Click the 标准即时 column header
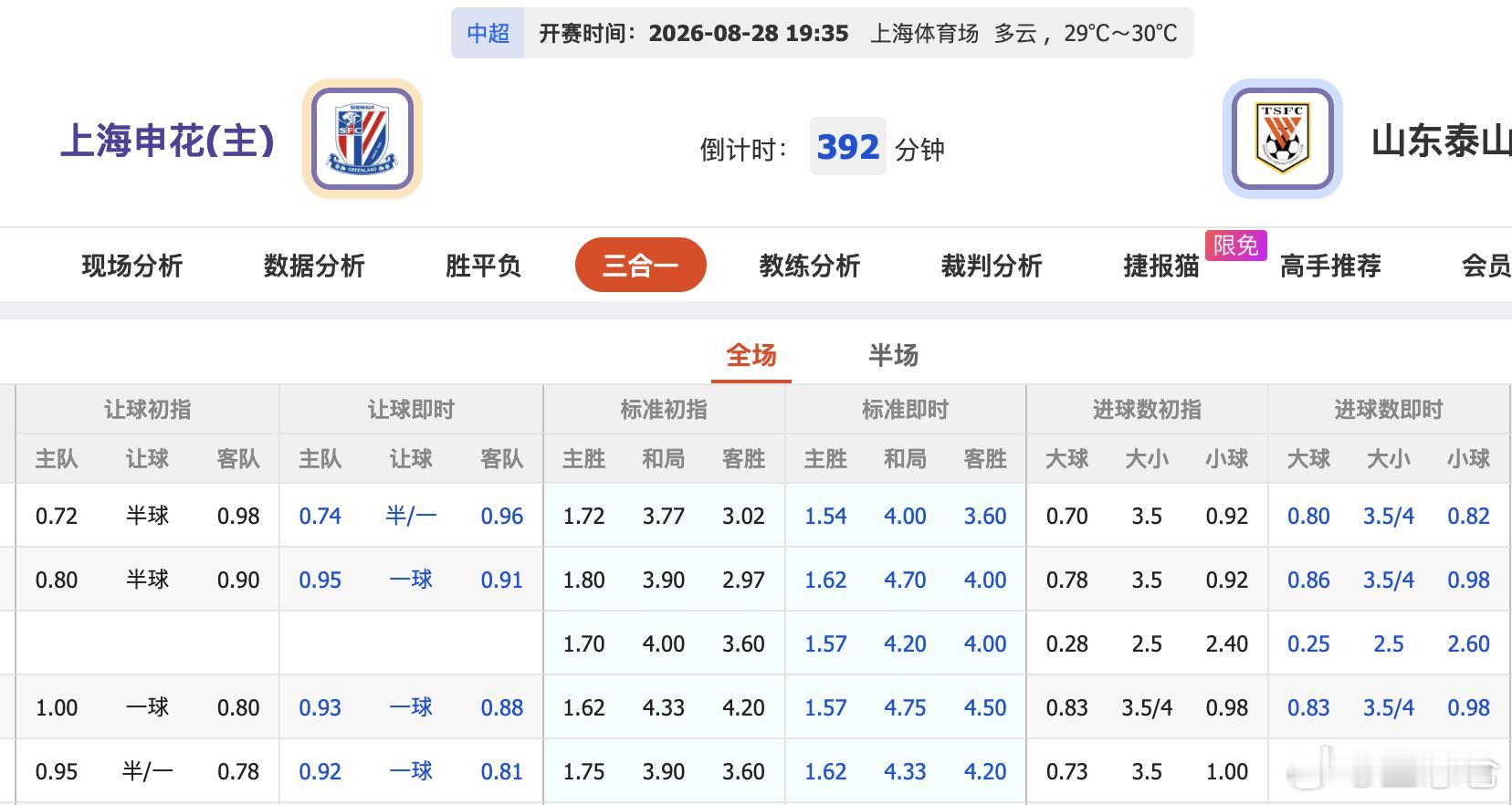The image size is (1512, 805). pyautogui.click(x=905, y=410)
